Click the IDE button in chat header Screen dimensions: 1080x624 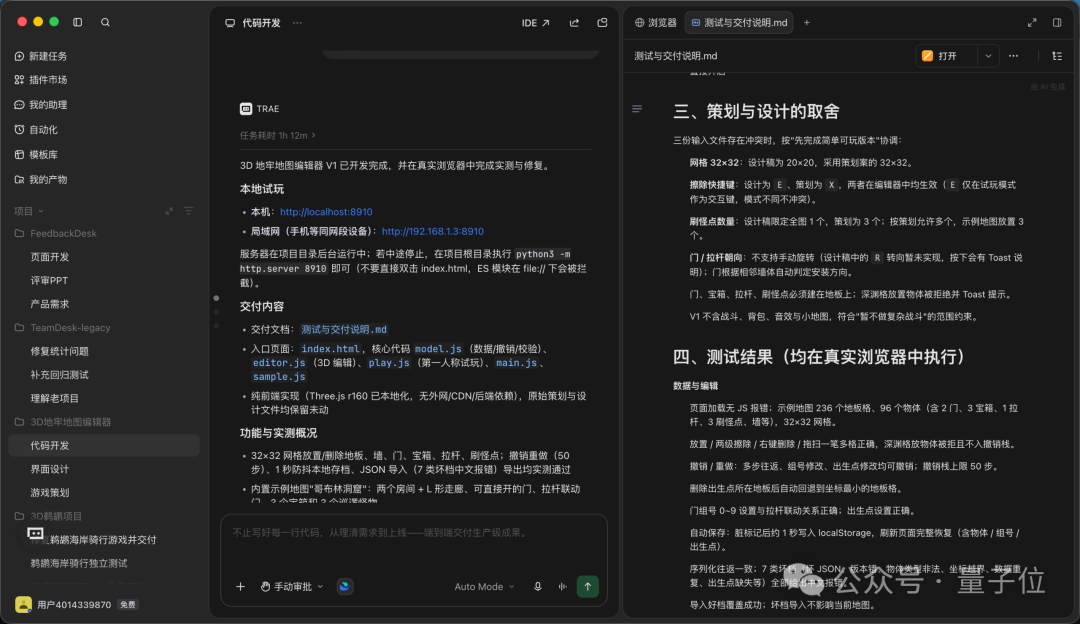coord(536,23)
